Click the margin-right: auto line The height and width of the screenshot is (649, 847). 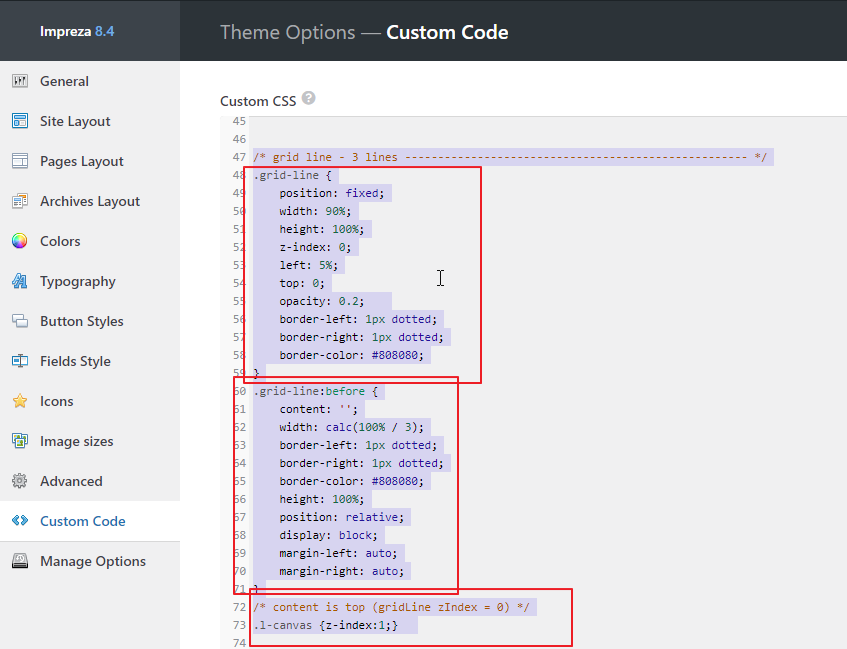point(341,571)
